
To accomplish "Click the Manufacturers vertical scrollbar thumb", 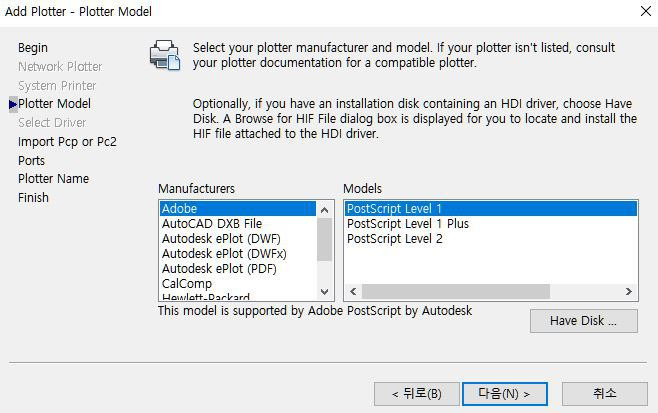I will pos(324,239).
